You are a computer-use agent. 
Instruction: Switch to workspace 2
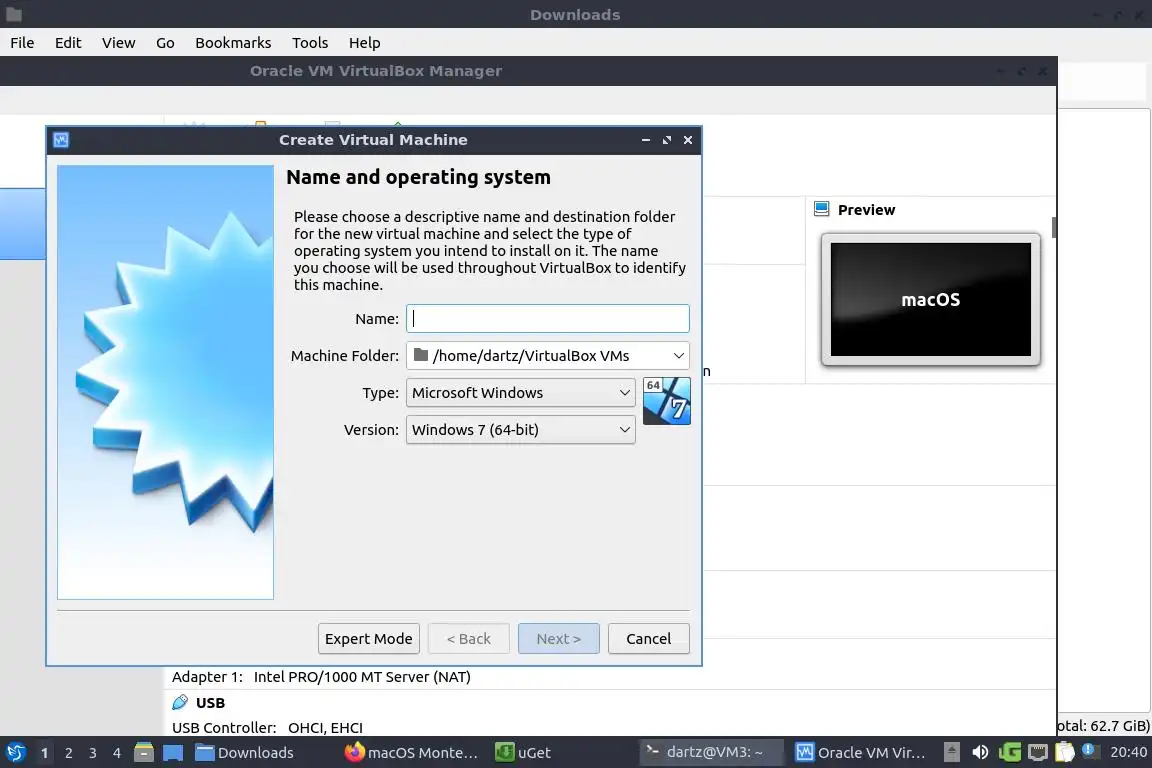[68, 753]
